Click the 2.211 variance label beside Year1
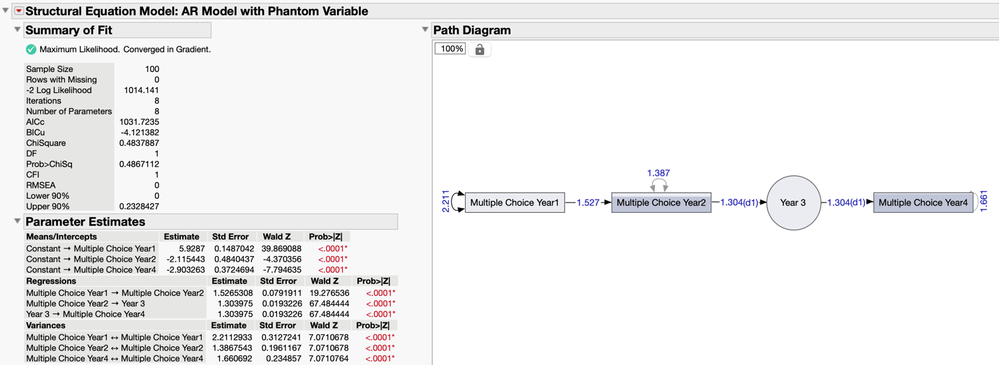999x365 pixels. [445, 202]
